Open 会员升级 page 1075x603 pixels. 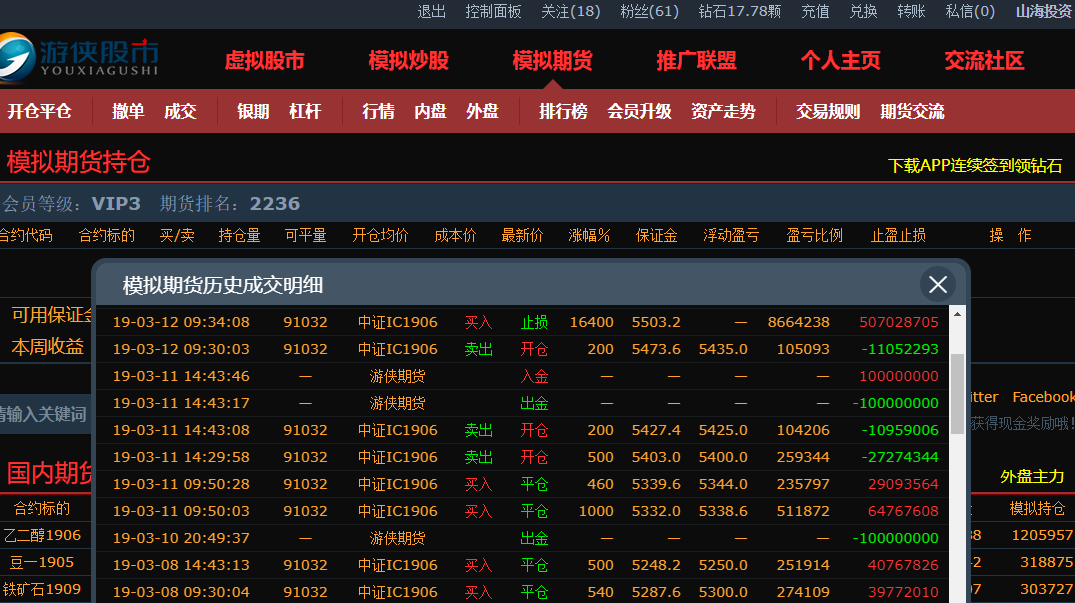(639, 111)
